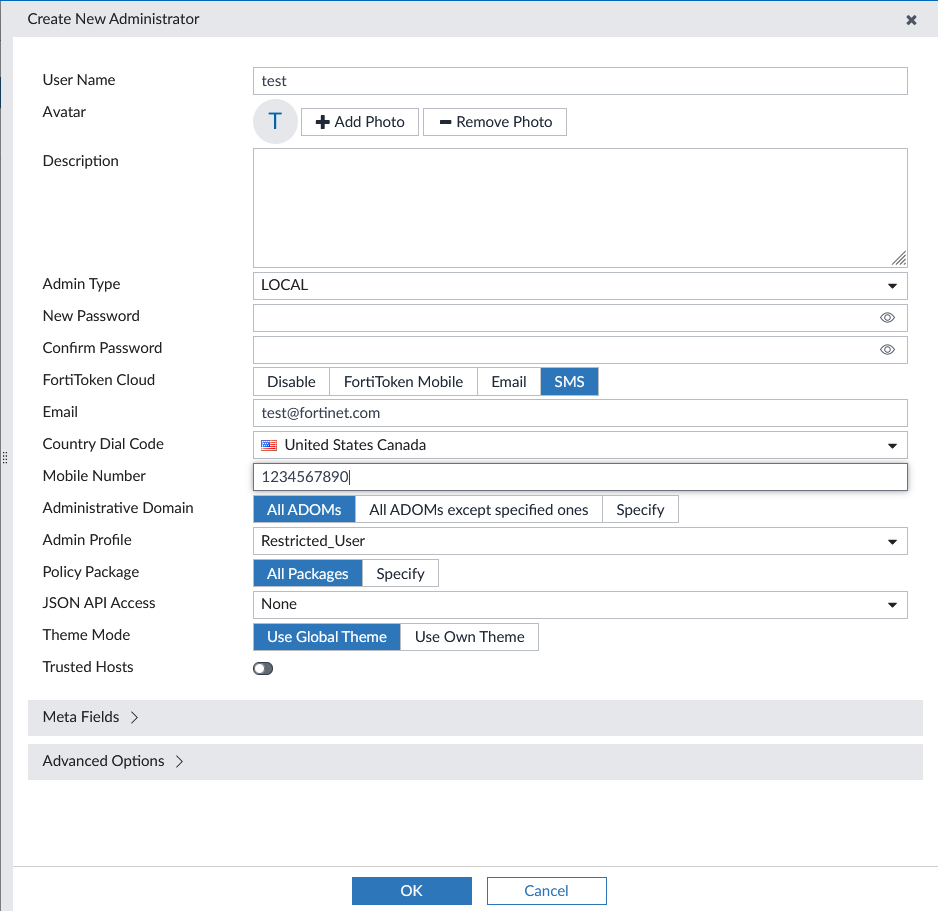
Task: Choose Specify for Administrative Domain
Action: click(x=640, y=510)
